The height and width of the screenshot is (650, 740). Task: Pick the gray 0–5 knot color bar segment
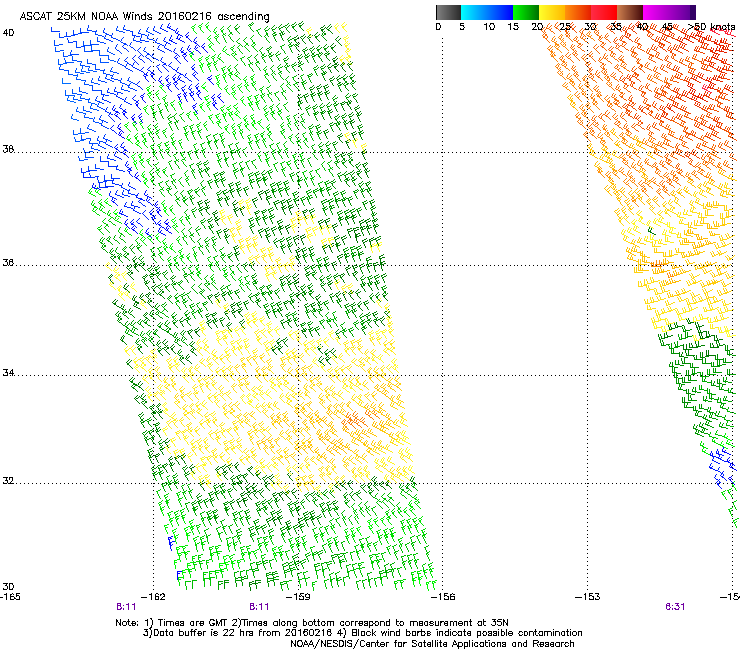(x=448, y=12)
